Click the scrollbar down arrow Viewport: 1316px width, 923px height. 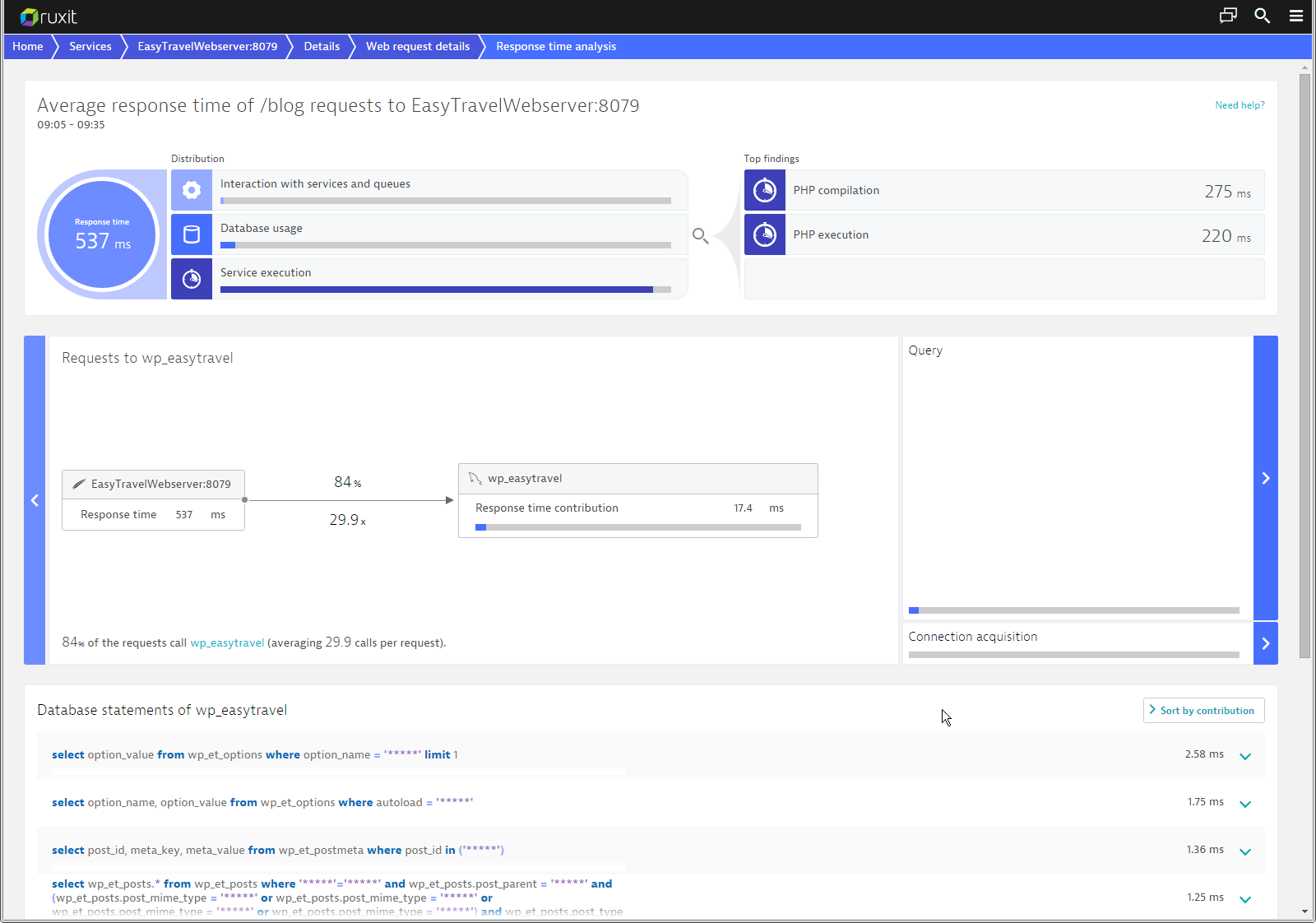(1304, 911)
